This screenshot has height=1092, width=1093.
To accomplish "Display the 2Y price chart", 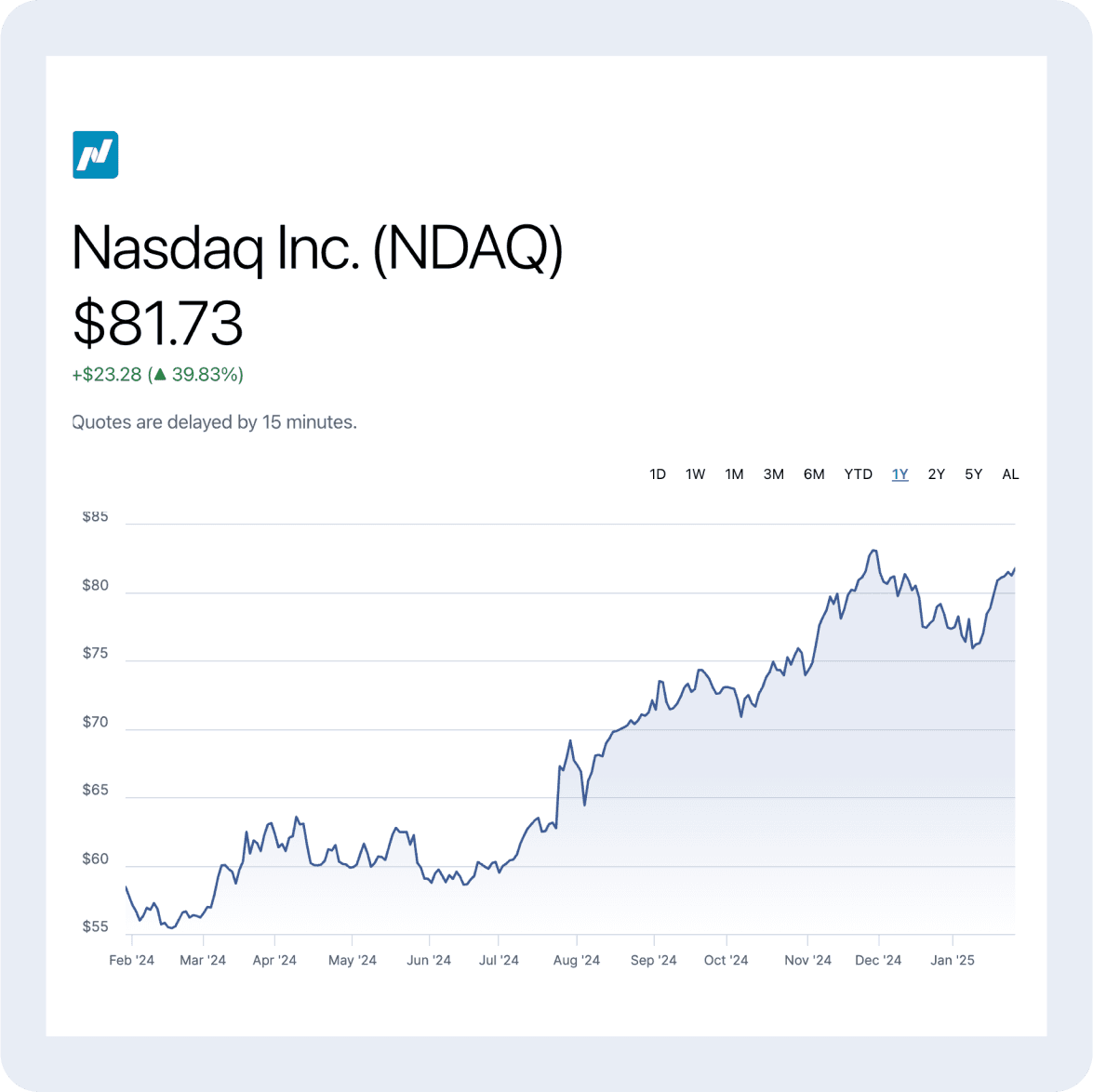I will click(x=936, y=474).
